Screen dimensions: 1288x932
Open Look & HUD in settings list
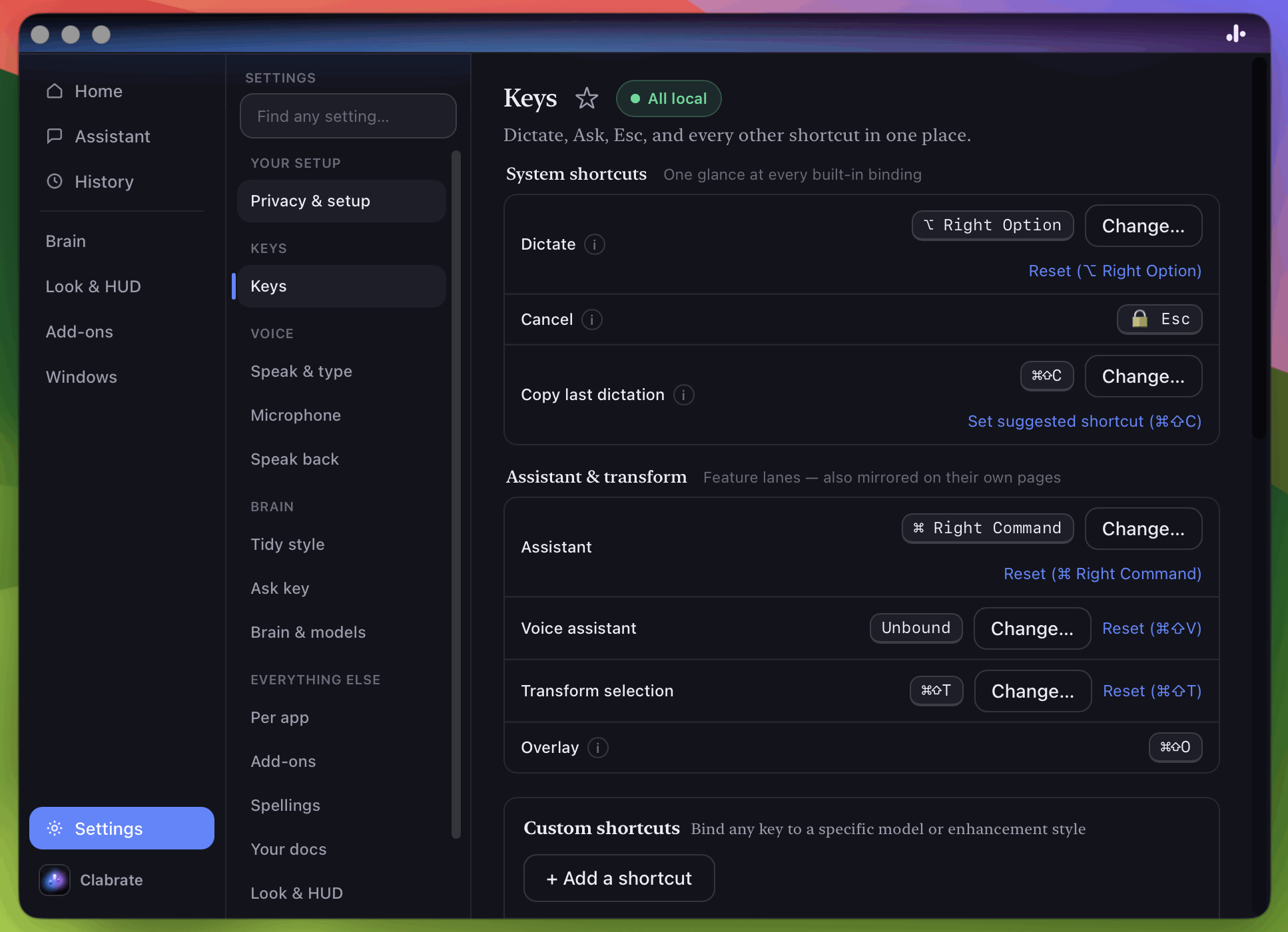click(x=296, y=893)
